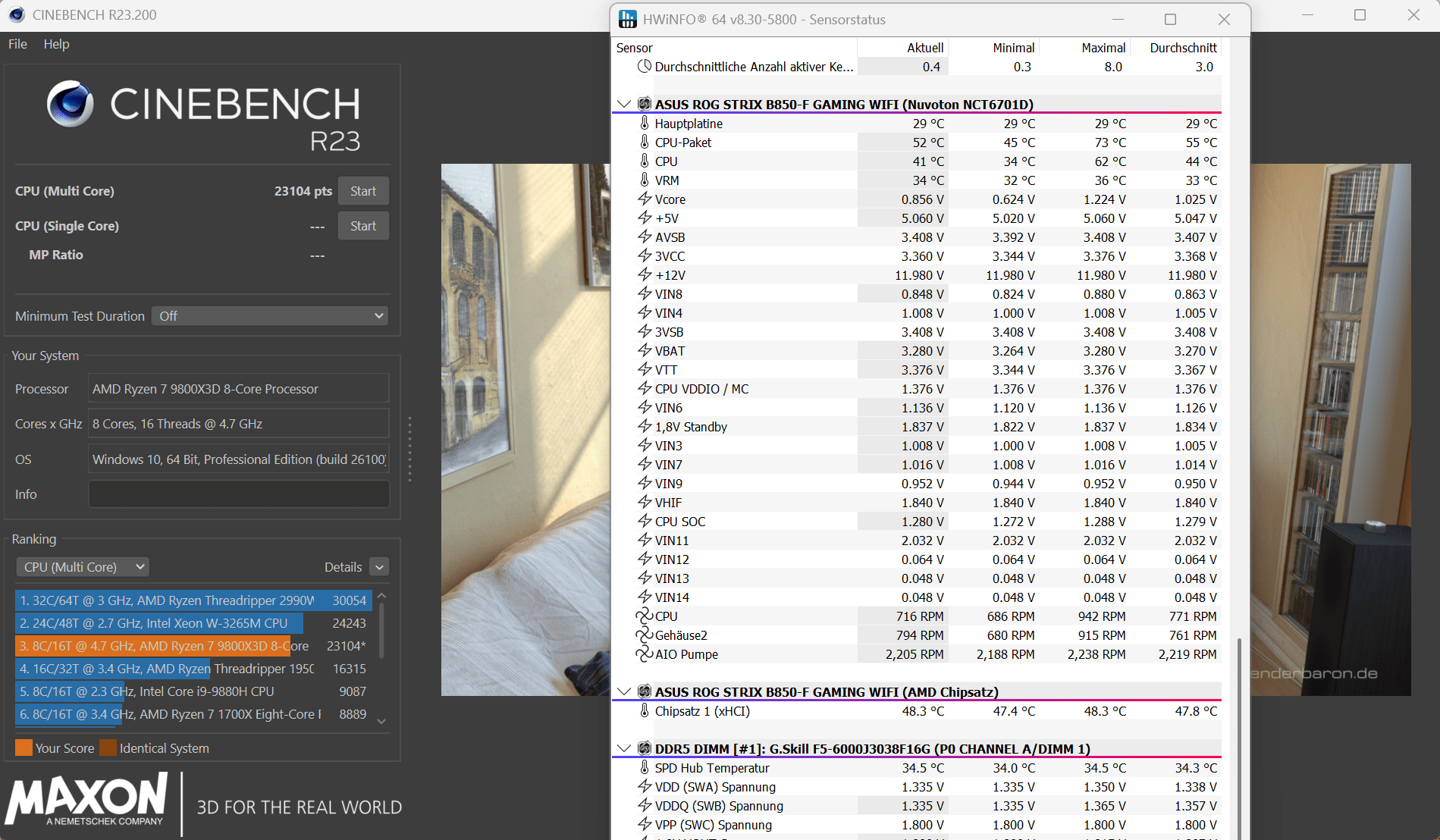Click the voltage bolt icon next to 1,8V Standby
This screenshot has width=1440, height=840.
click(645, 426)
